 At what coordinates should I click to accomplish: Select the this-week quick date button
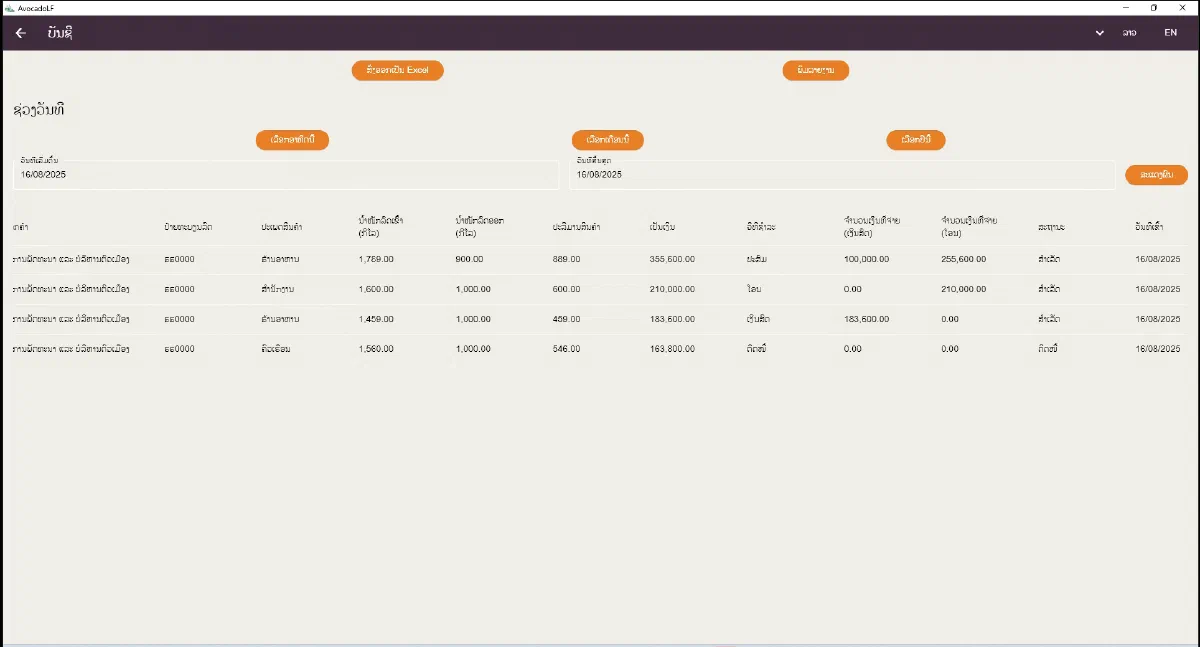(293, 140)
